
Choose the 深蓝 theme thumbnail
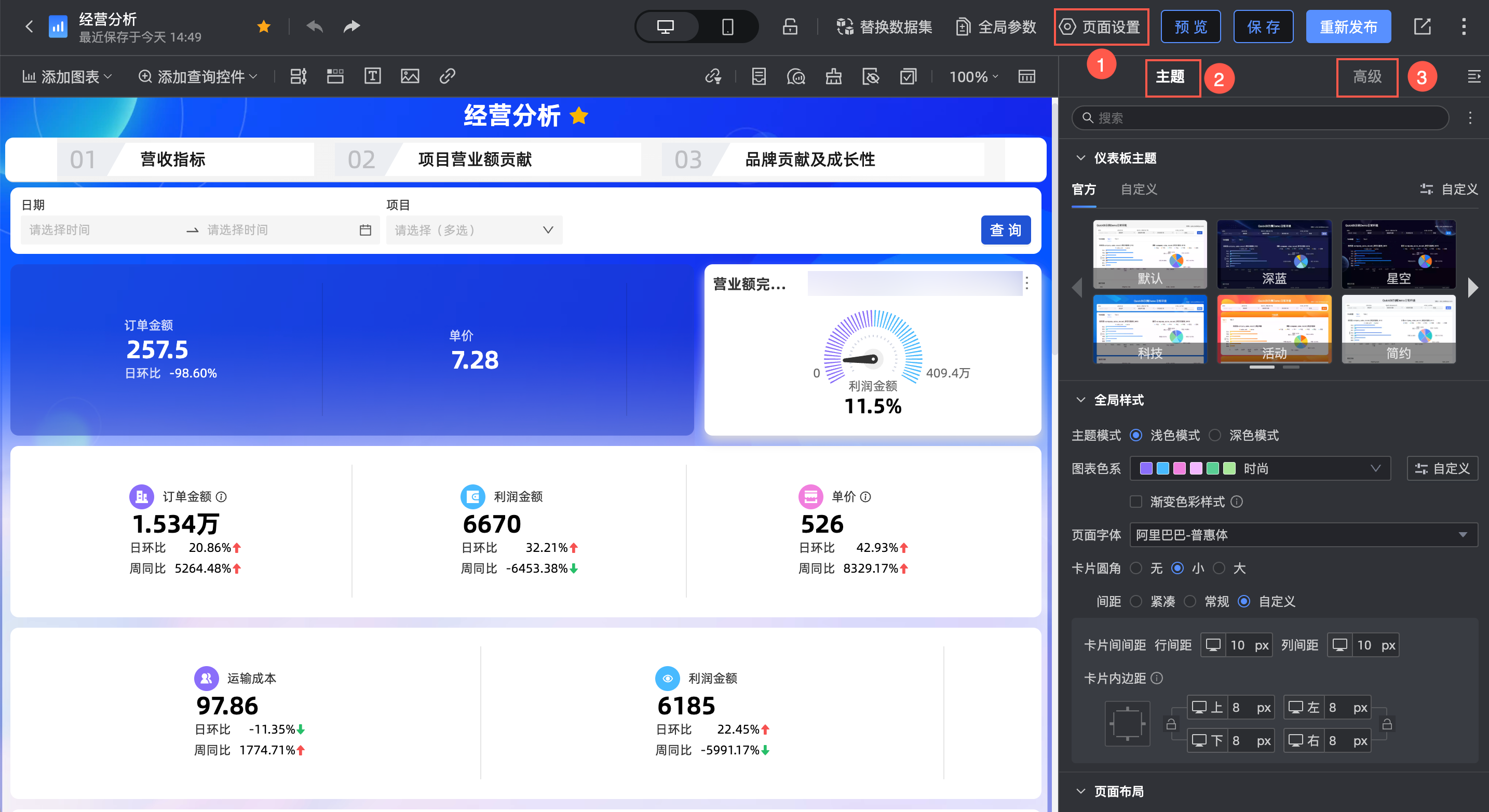(x=1274, y=254)
